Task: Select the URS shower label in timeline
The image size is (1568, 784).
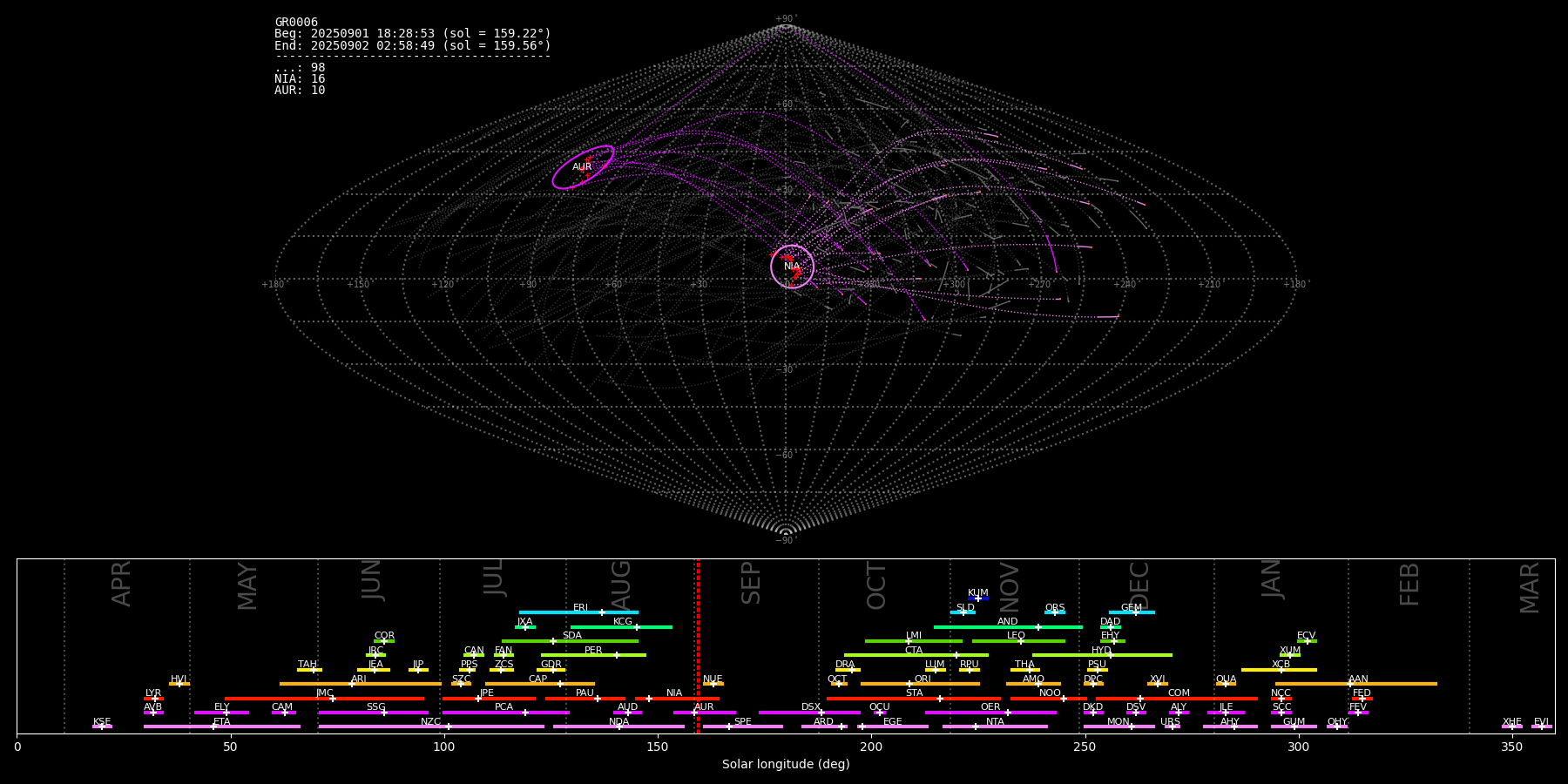Action: (1170, 722)
